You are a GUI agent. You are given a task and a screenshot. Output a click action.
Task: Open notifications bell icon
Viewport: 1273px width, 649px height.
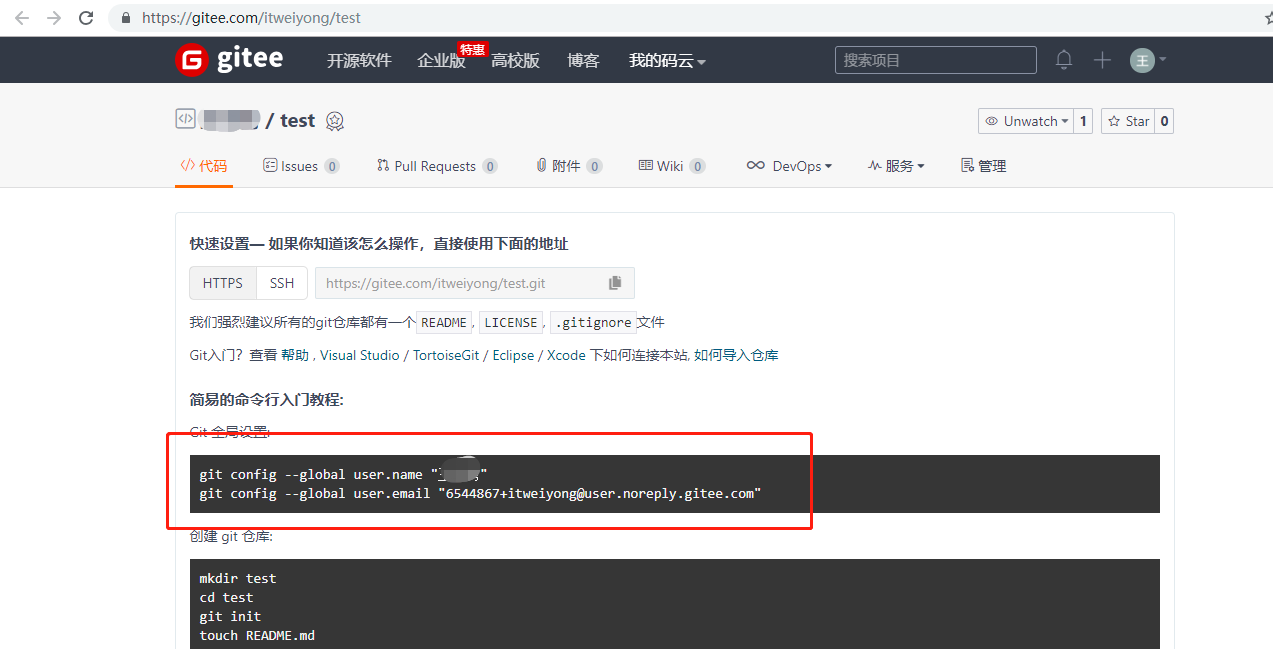pos(1064,60)
